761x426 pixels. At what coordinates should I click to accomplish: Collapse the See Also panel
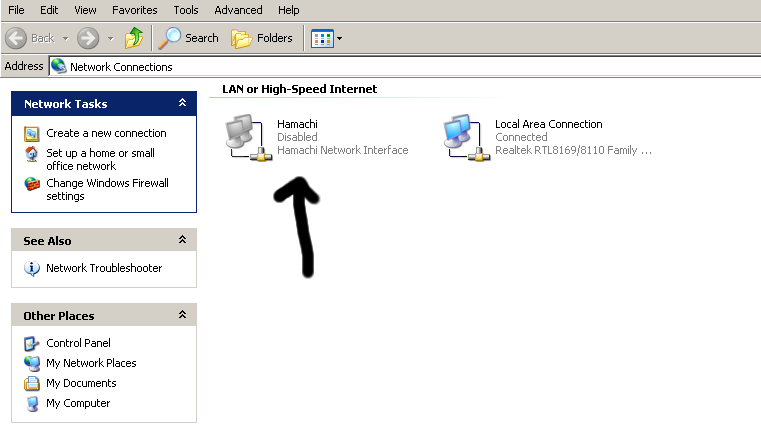click(x=182, y=240)
